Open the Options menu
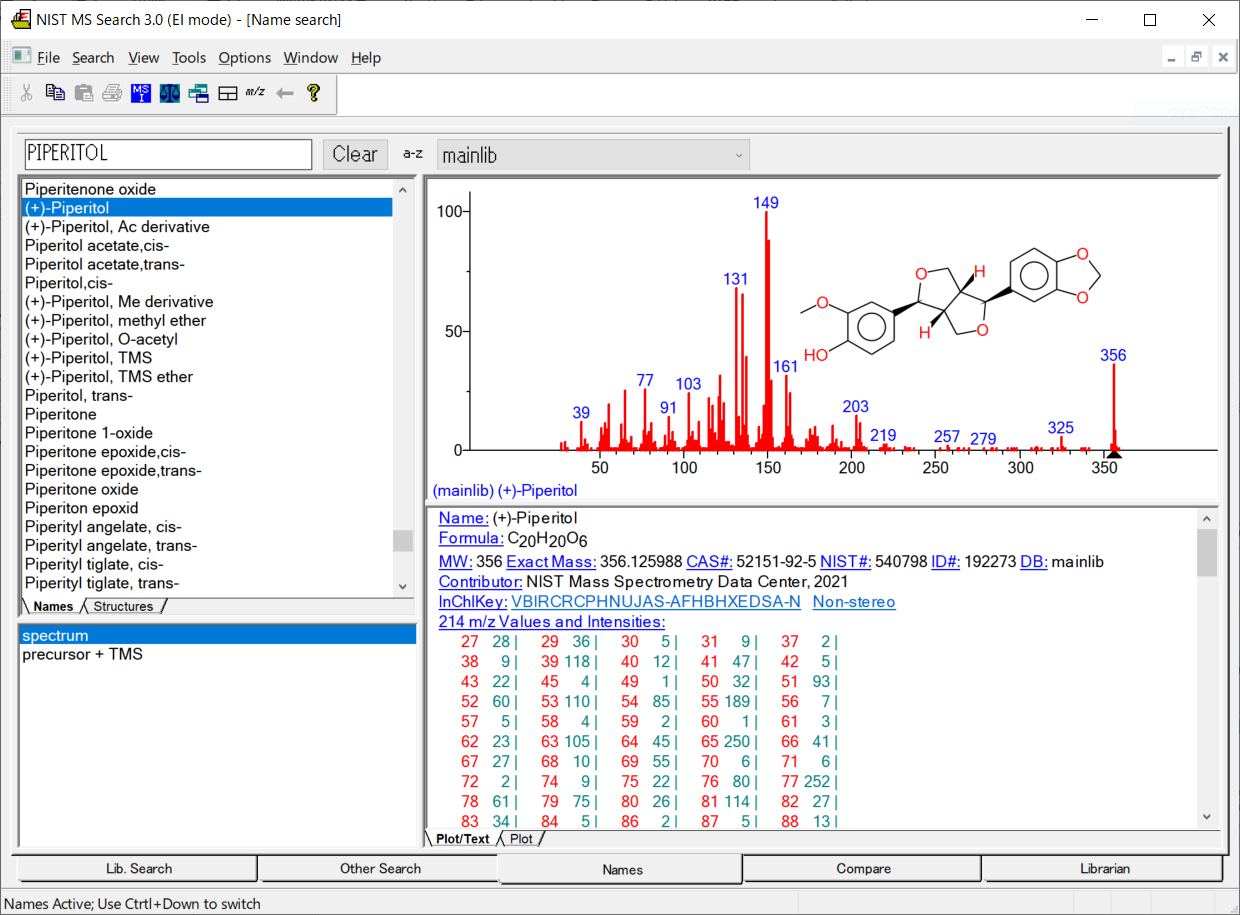 tap(245, 58)
